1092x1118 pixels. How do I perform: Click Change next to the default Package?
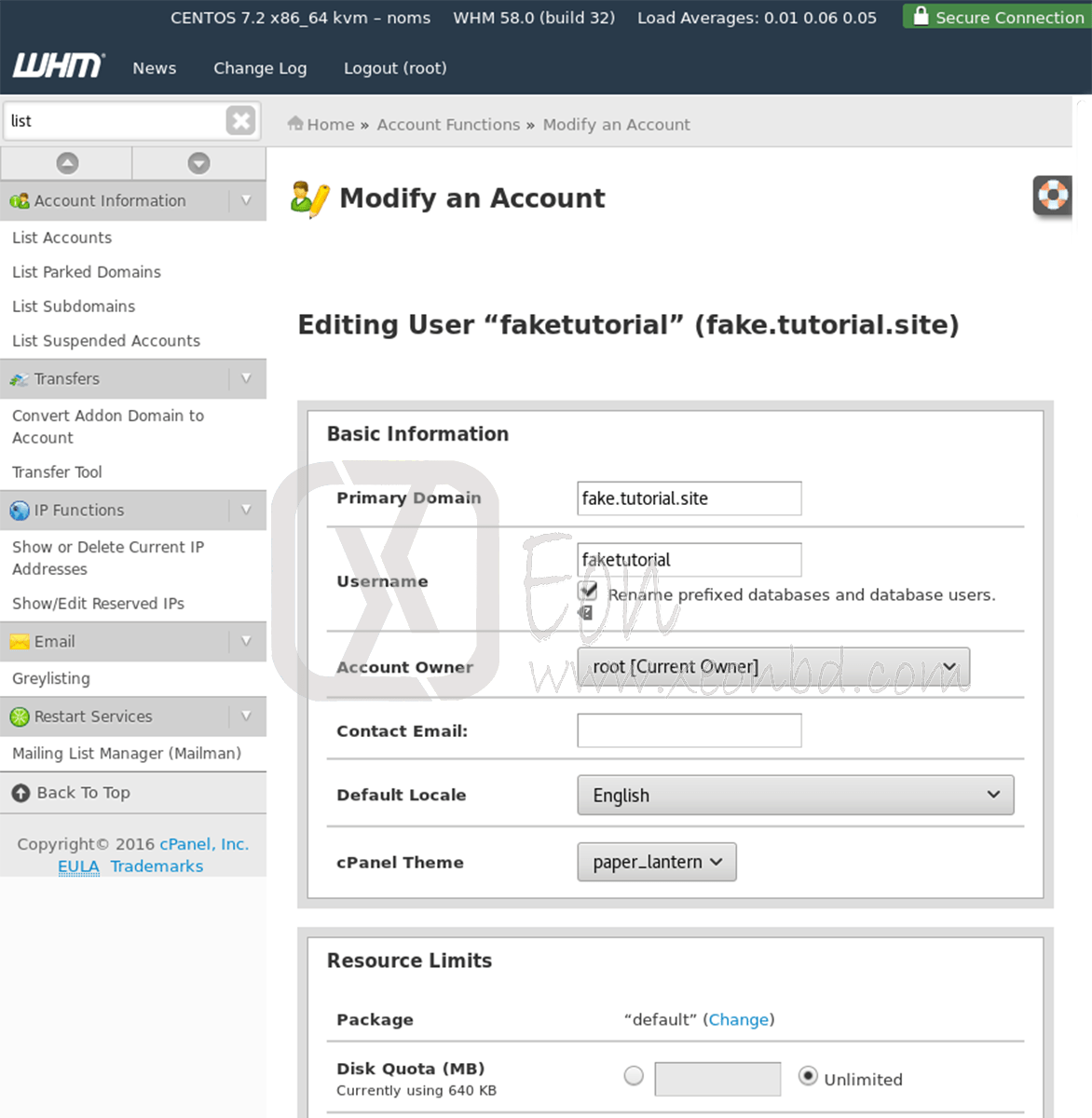click(x=739, y=1019)
